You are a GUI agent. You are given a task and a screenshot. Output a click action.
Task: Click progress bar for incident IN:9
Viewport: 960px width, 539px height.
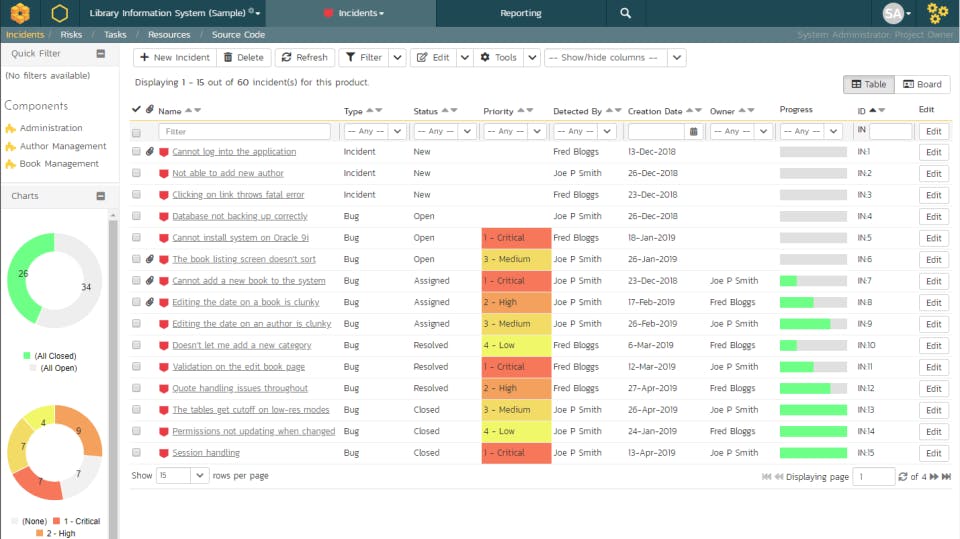click(813, 324)
